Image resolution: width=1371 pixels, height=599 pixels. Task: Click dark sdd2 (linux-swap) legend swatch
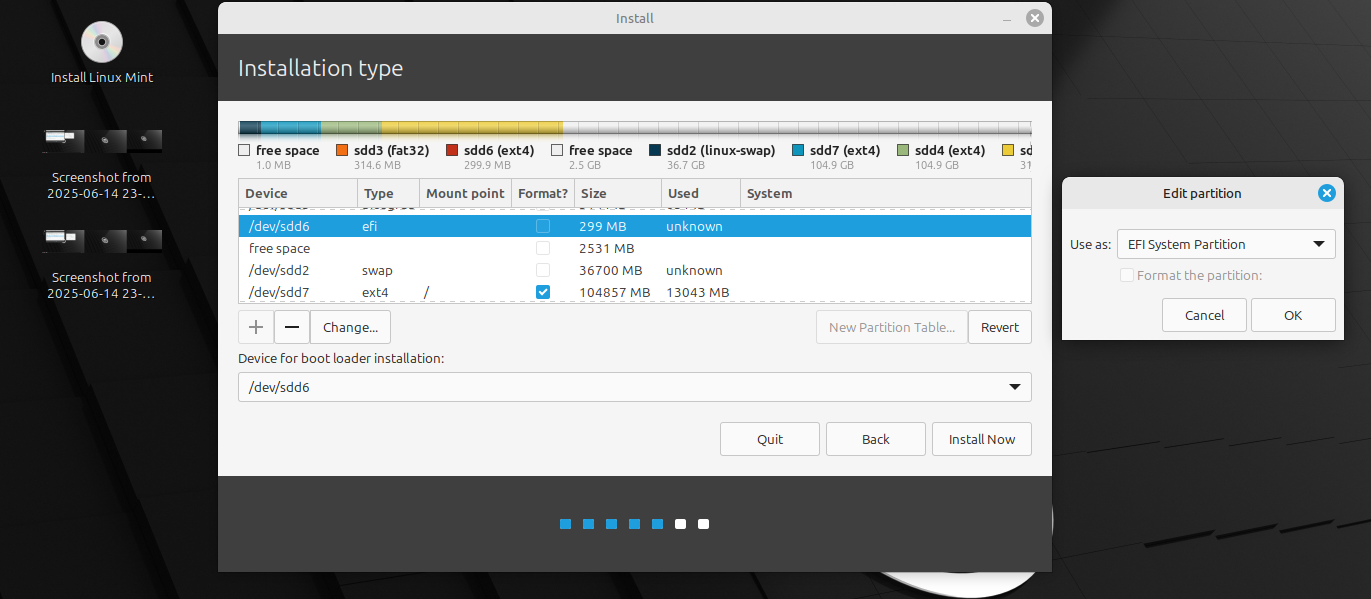tap(655, 150)
